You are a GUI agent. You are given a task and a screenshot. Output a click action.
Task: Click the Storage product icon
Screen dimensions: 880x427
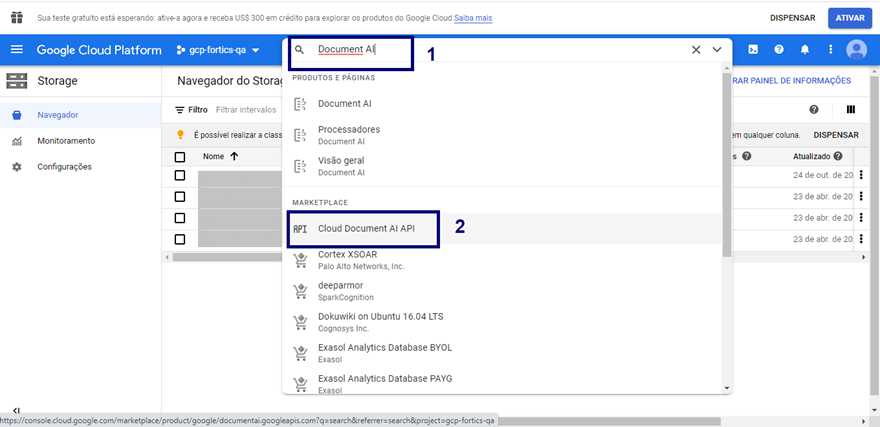pyautogui.click(x=17, y=81)
